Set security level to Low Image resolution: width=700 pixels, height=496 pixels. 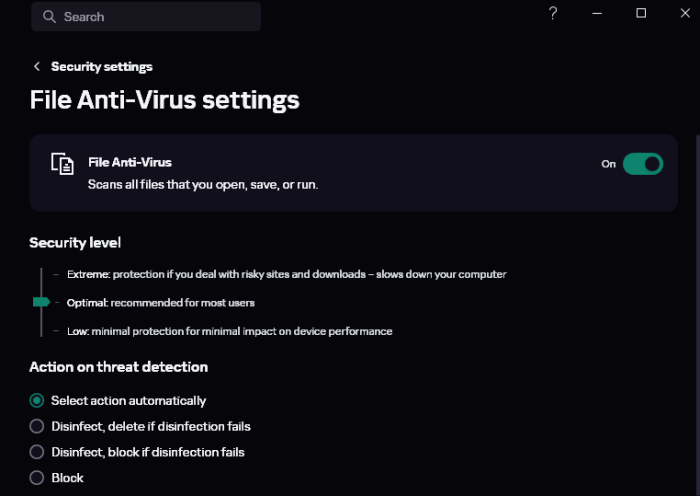[79, 331]
